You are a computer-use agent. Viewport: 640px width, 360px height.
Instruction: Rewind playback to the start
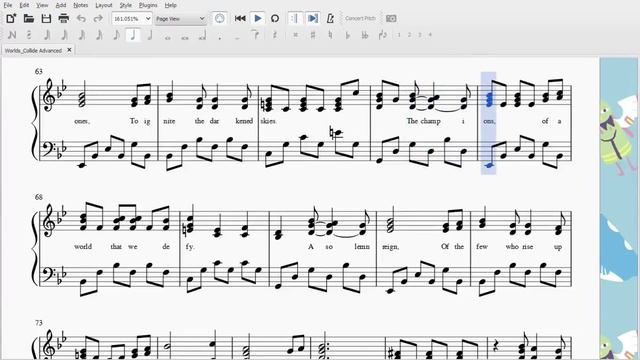tap(240, 18)
